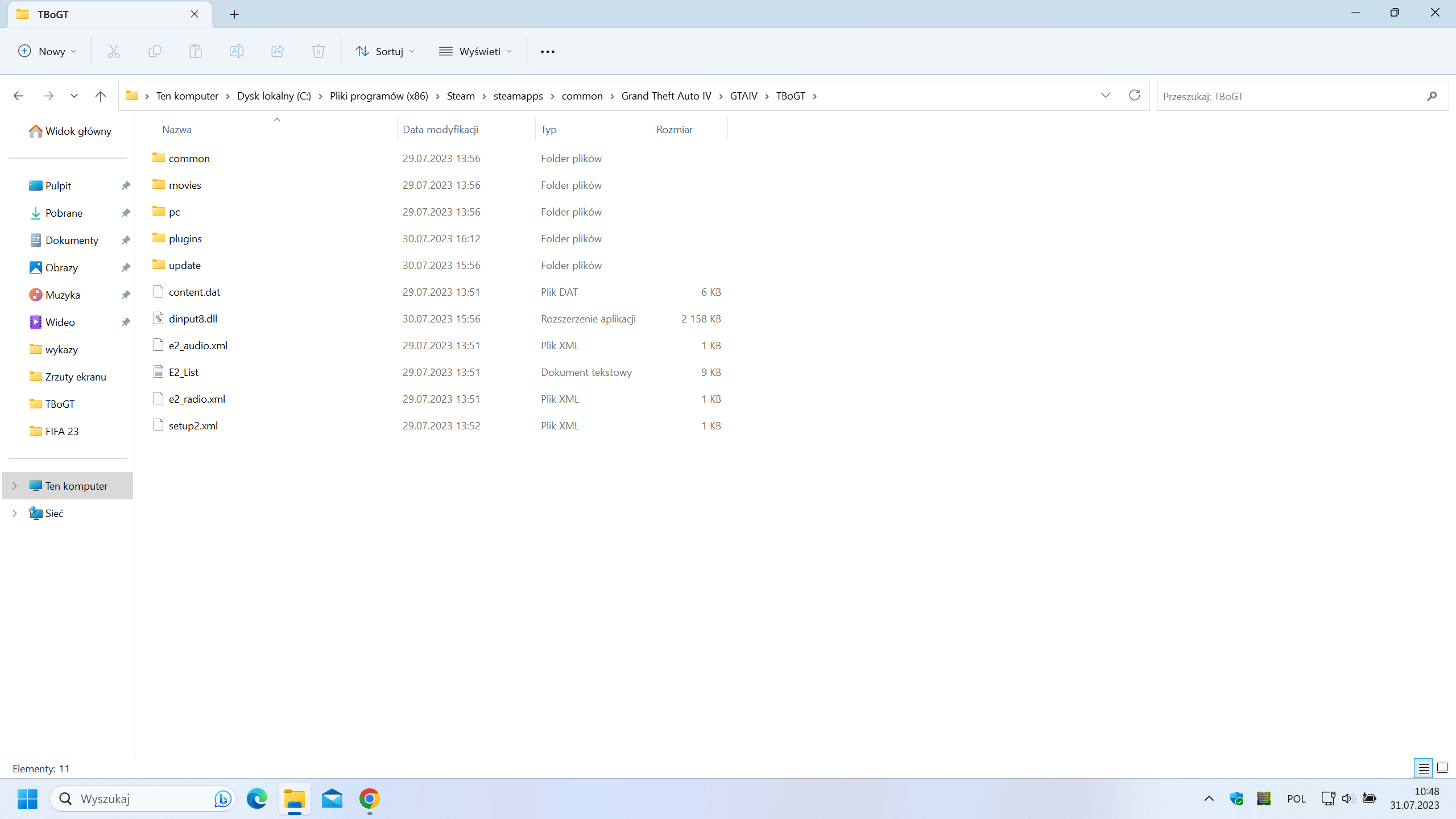Select the Paste icon in the toolbar
This screenshot has width=1456, height=819.
tap(195, 51)
